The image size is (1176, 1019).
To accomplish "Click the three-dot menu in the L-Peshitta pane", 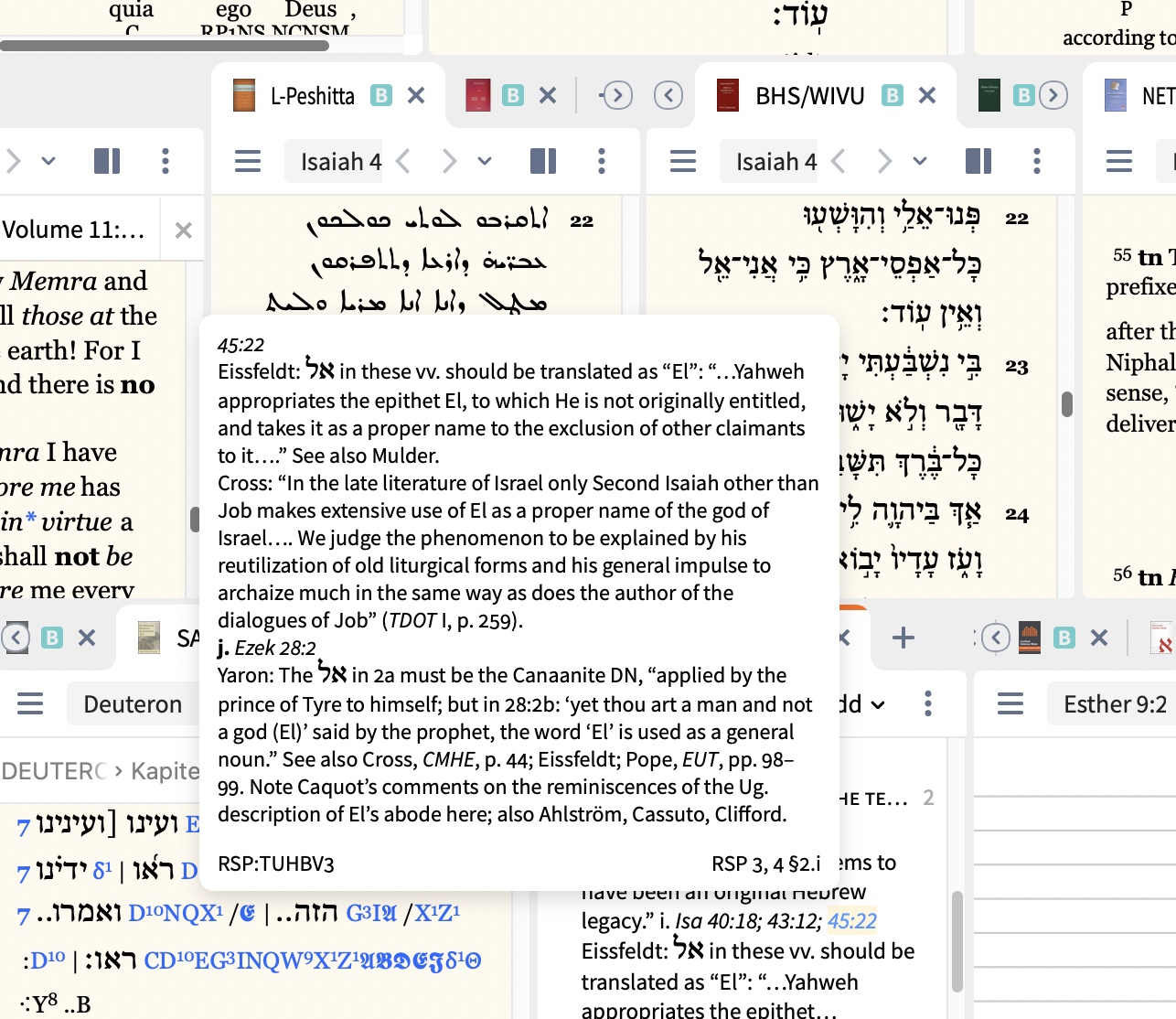I will click(x=602, y=161).
